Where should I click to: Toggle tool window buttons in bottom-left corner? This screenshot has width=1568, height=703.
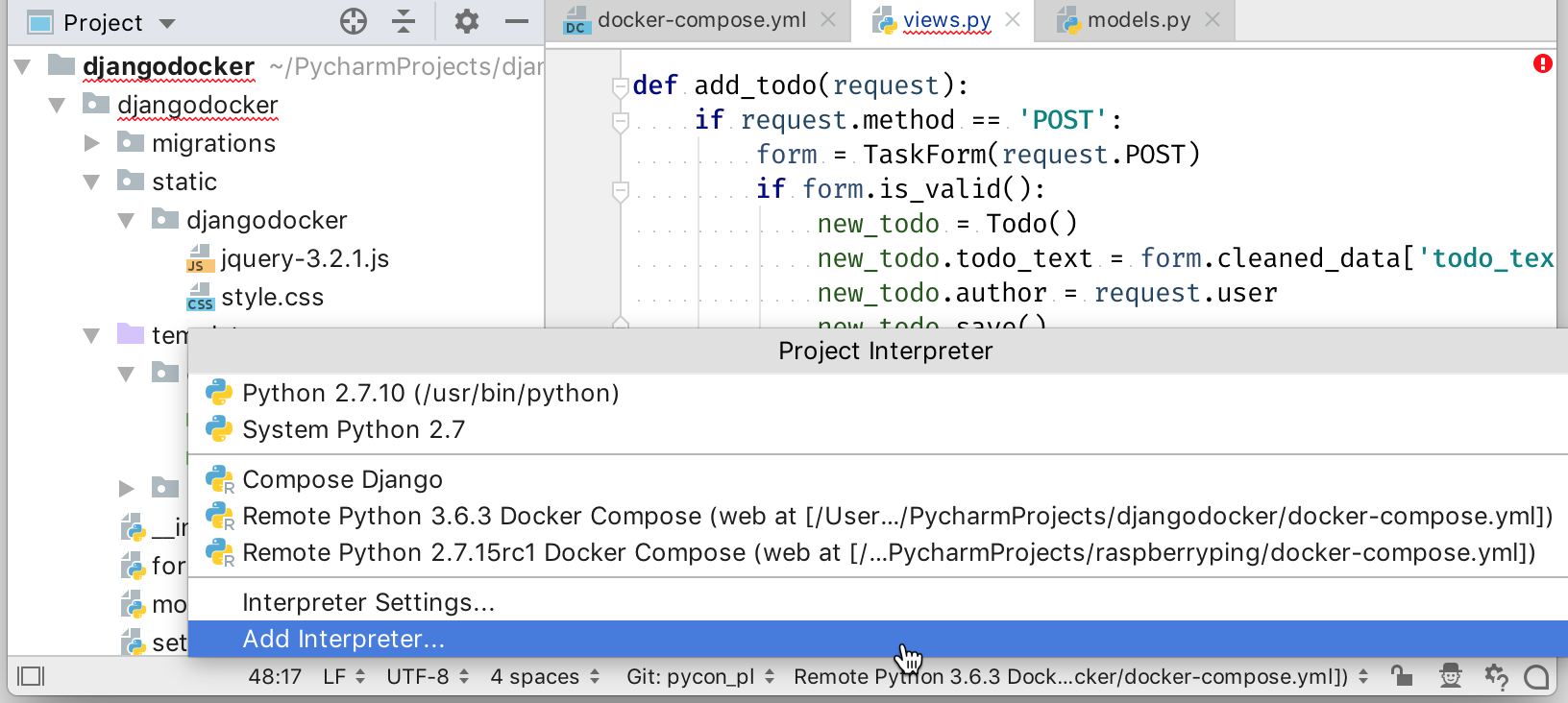coord(31,676)
